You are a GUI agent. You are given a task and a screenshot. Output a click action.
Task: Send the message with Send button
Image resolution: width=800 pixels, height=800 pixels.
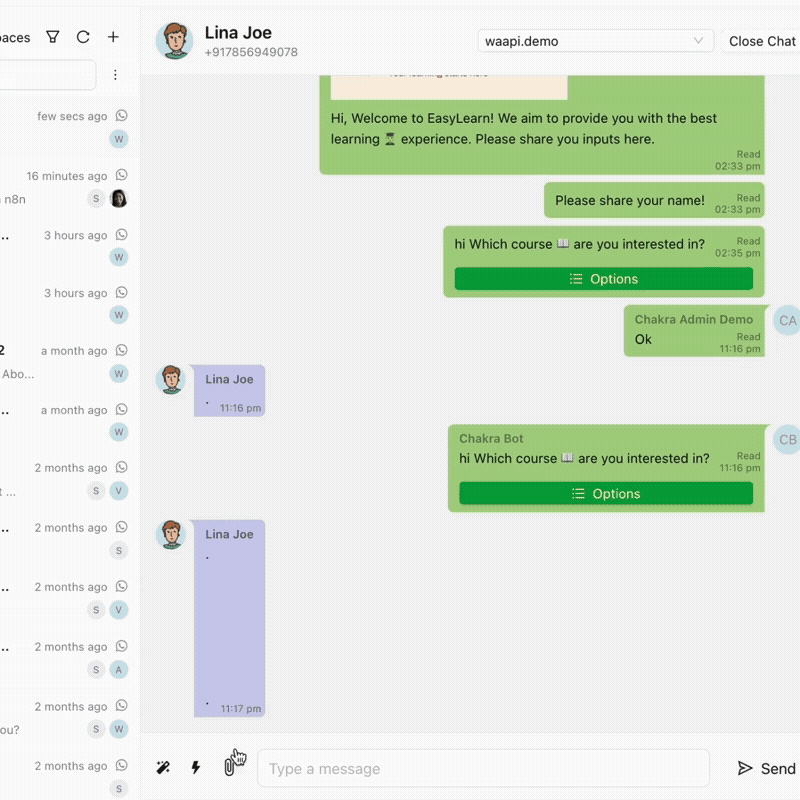766,768
